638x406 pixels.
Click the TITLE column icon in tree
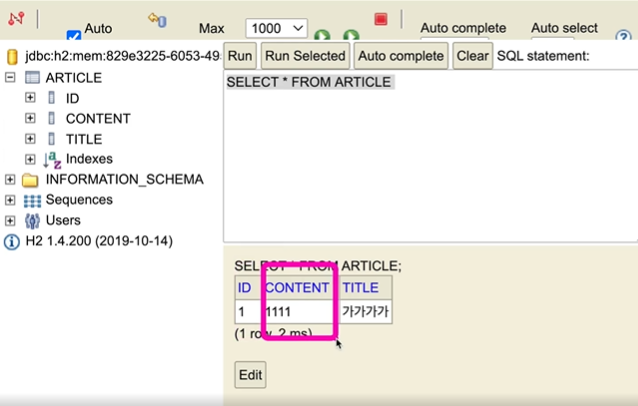point(51,139)
